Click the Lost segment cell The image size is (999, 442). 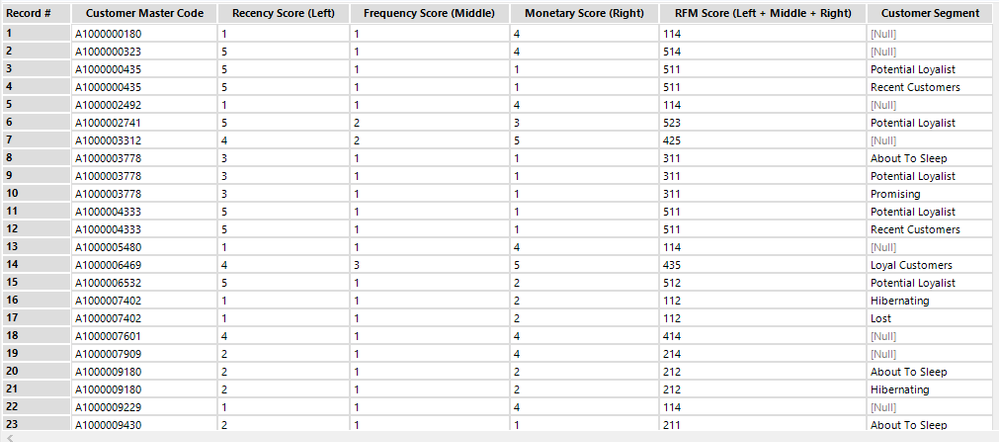click(880, 318)
